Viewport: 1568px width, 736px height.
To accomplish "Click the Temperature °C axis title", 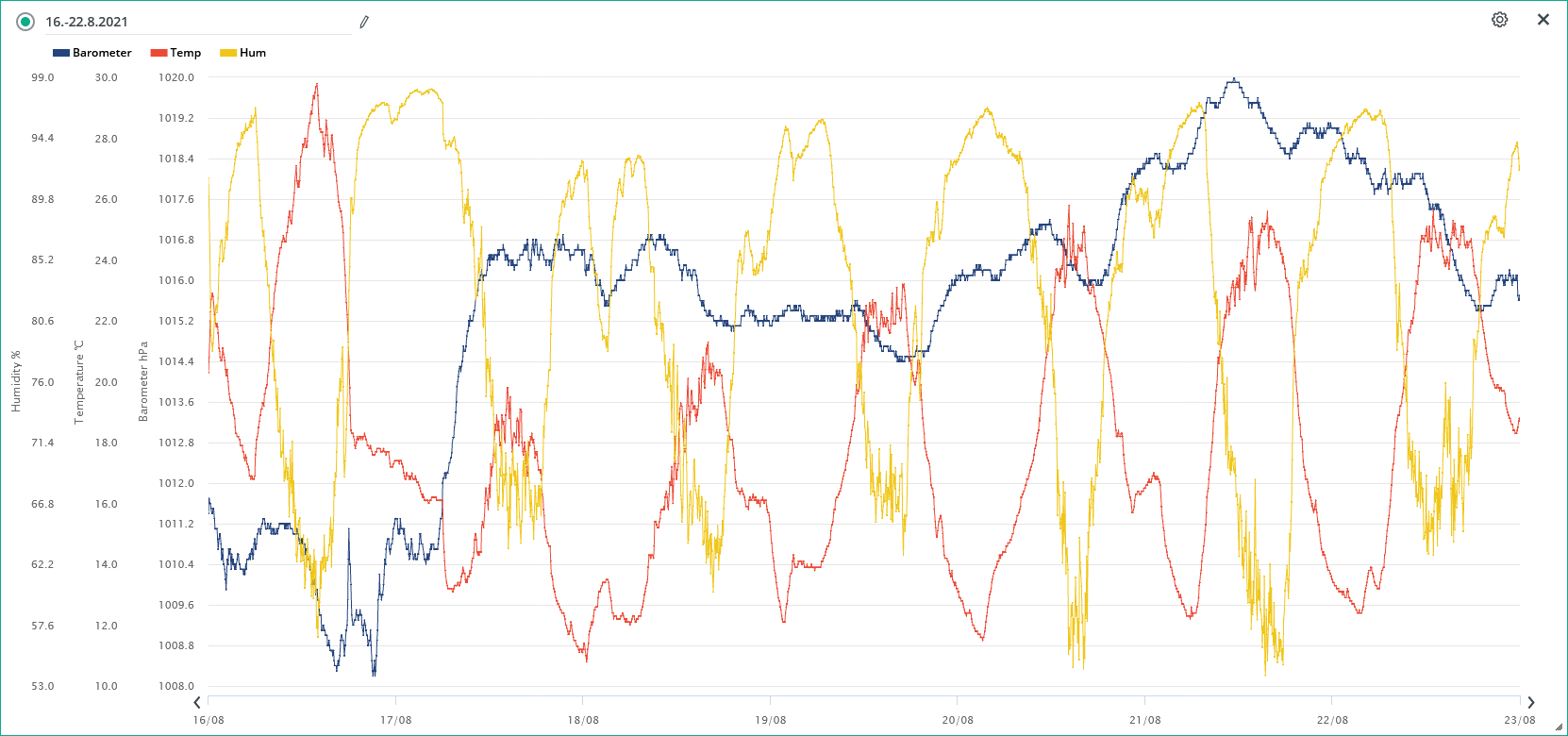I will pyautogui.click(x=79, y=381).
